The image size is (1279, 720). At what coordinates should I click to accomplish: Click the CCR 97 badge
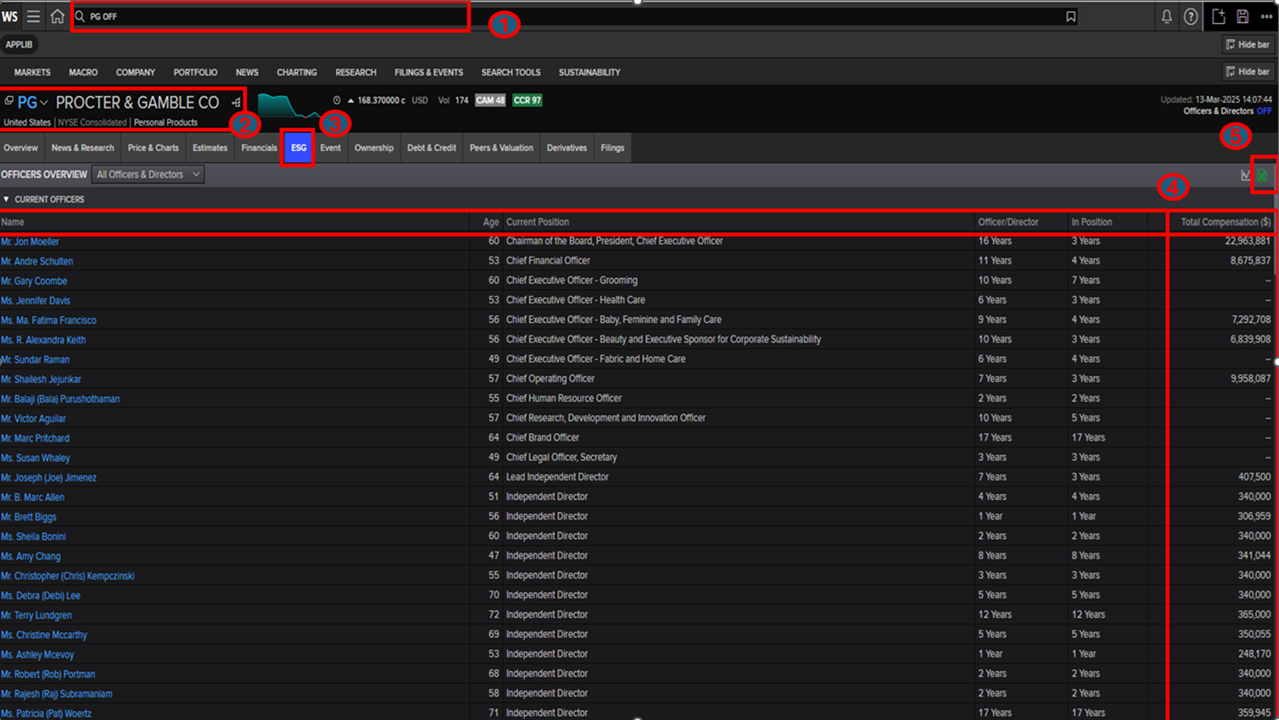point(527,100)
